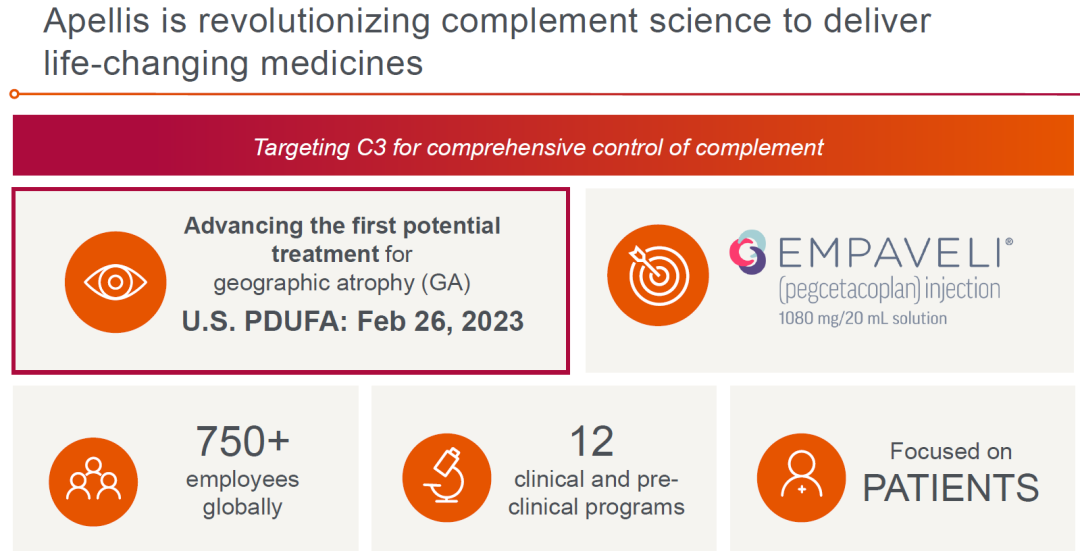The image size is (1080, 551).
Task: Select the pegcetacoplan injection text
Action: tap(889, 290)
